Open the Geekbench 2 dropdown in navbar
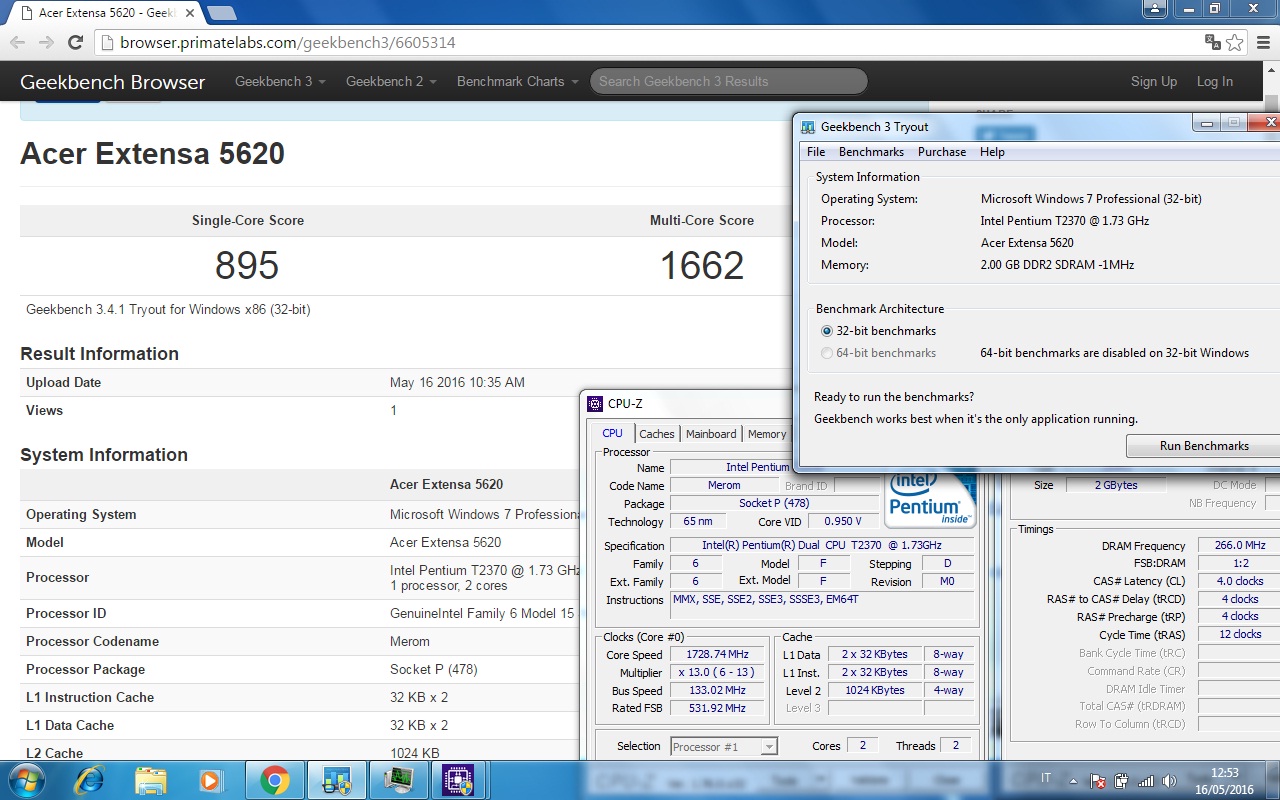This screenshot has width=1280, height=800. click(391, 82)
